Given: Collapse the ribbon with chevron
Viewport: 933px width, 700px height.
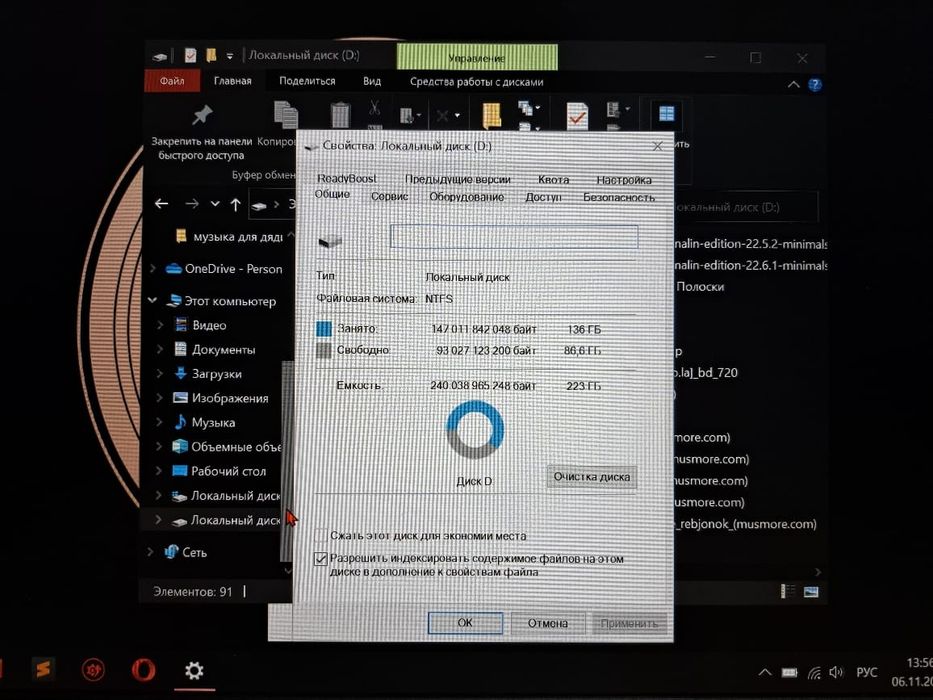Looking at the screenshot, I should pos(793,84).
